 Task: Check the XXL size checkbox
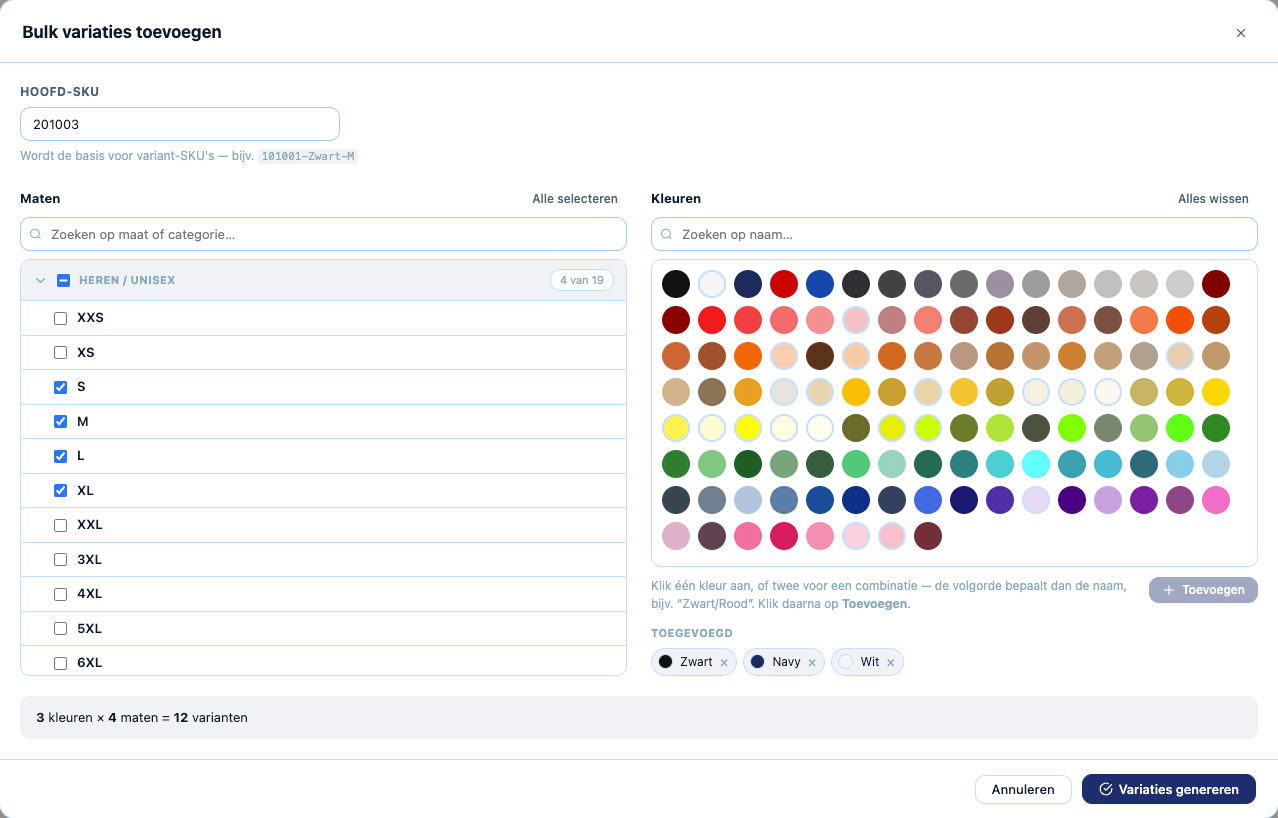click(60, 525)
